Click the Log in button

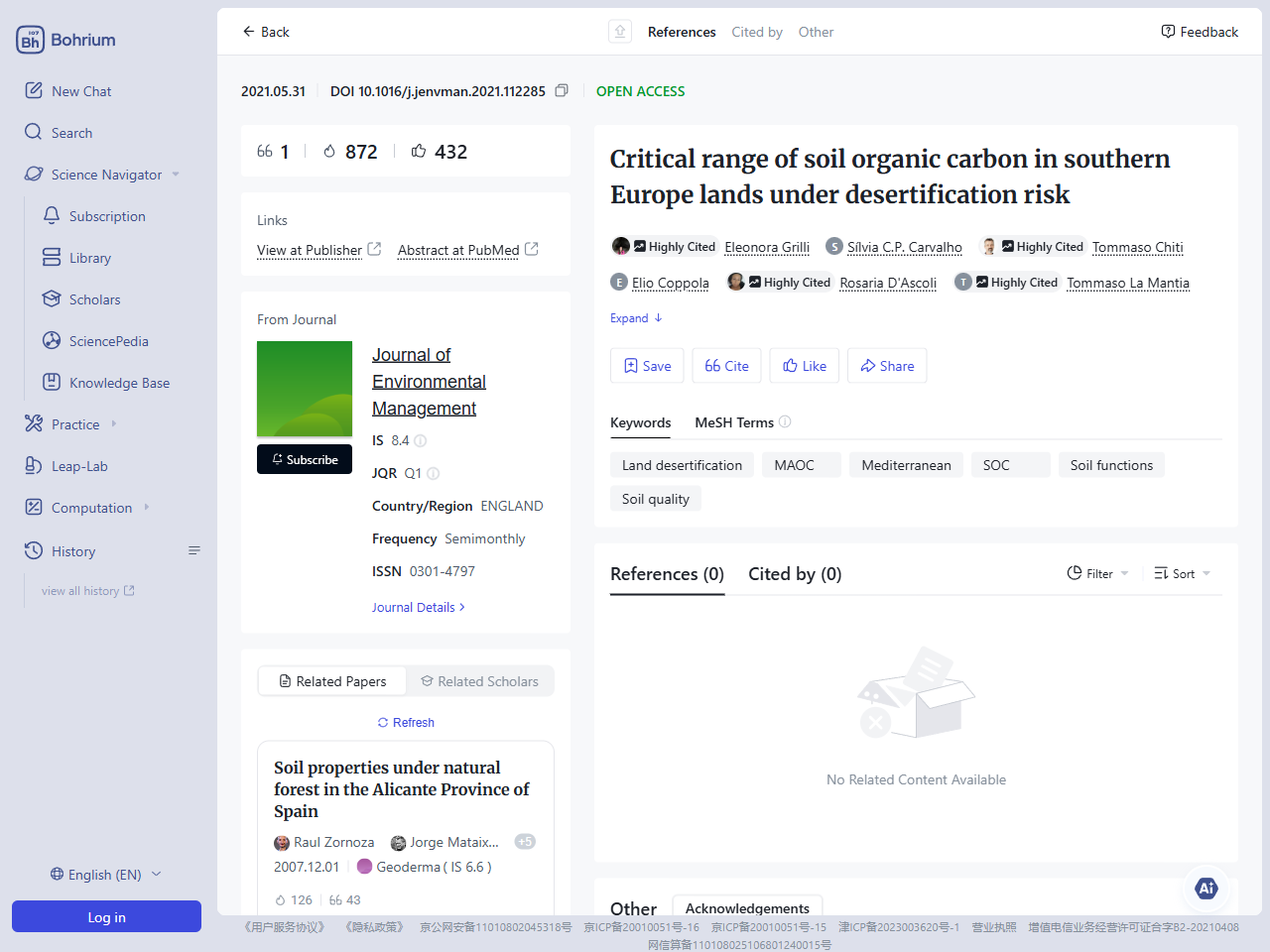click(106, 916)
